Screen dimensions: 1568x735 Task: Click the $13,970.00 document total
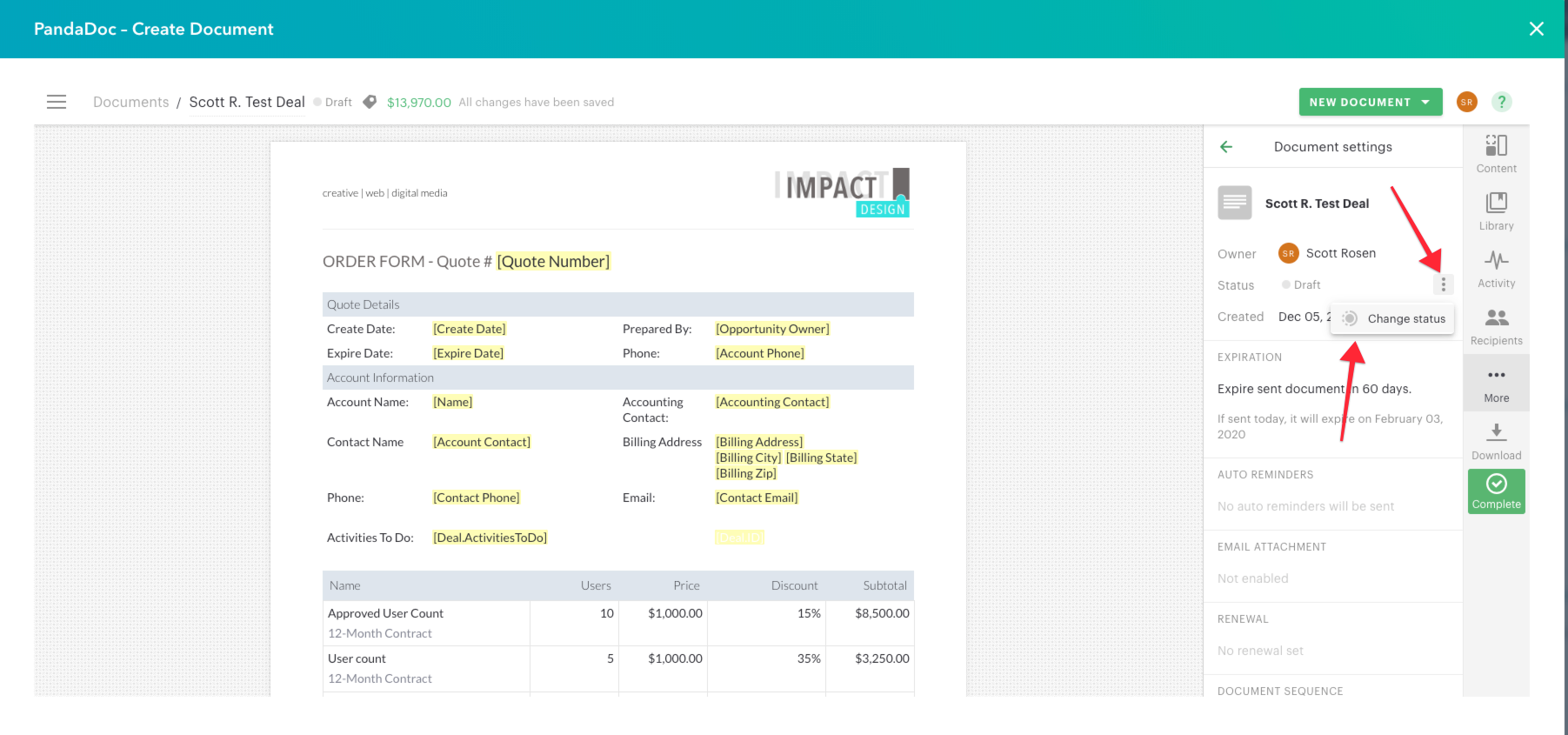(x=419, y=102)
